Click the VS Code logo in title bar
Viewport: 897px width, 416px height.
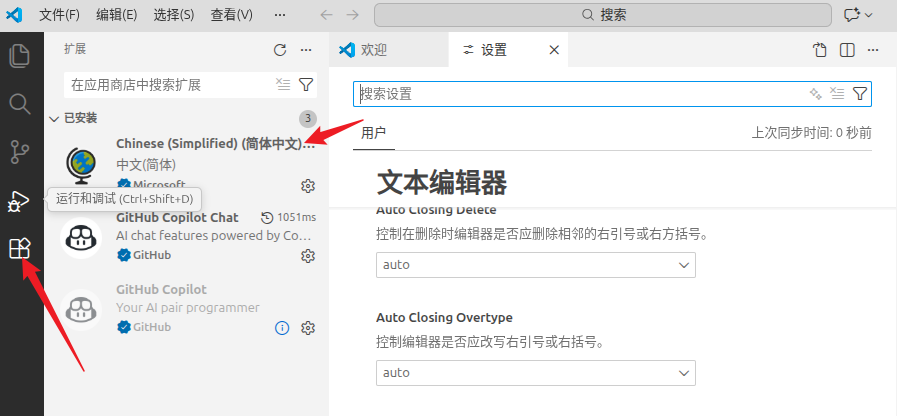click(x=14, y=15)
